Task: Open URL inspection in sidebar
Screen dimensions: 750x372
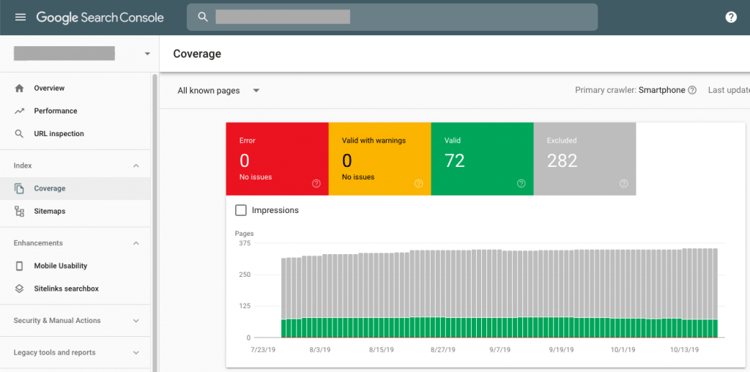Action: click(75, 134)
